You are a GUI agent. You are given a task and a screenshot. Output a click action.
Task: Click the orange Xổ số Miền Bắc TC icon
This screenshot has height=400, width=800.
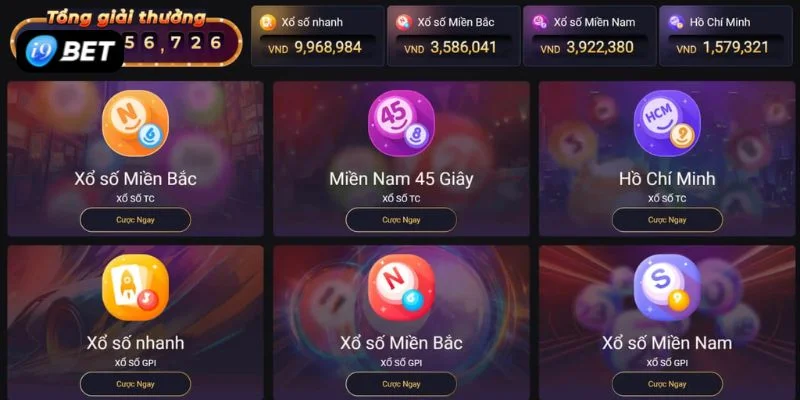point(135,123)
